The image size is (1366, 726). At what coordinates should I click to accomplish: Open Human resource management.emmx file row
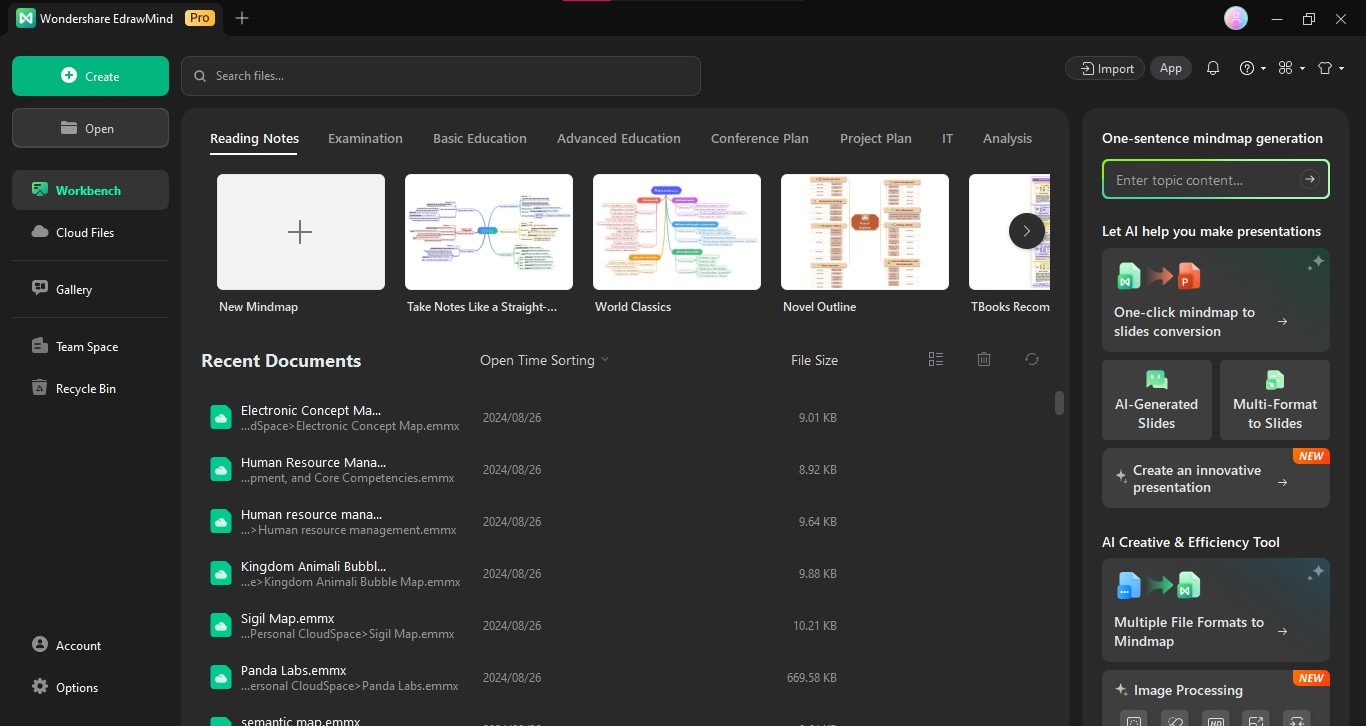coord(623,522)
